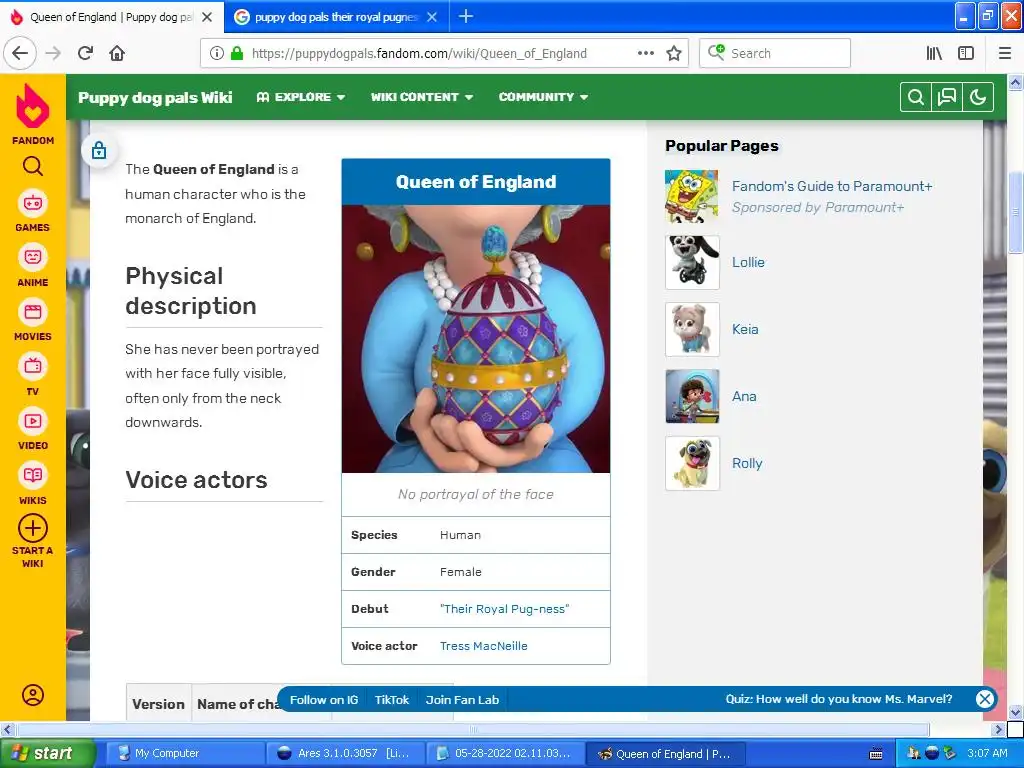1024x768 pixels.
Task: Open the Anime section icon
Action: click(33, 258)
